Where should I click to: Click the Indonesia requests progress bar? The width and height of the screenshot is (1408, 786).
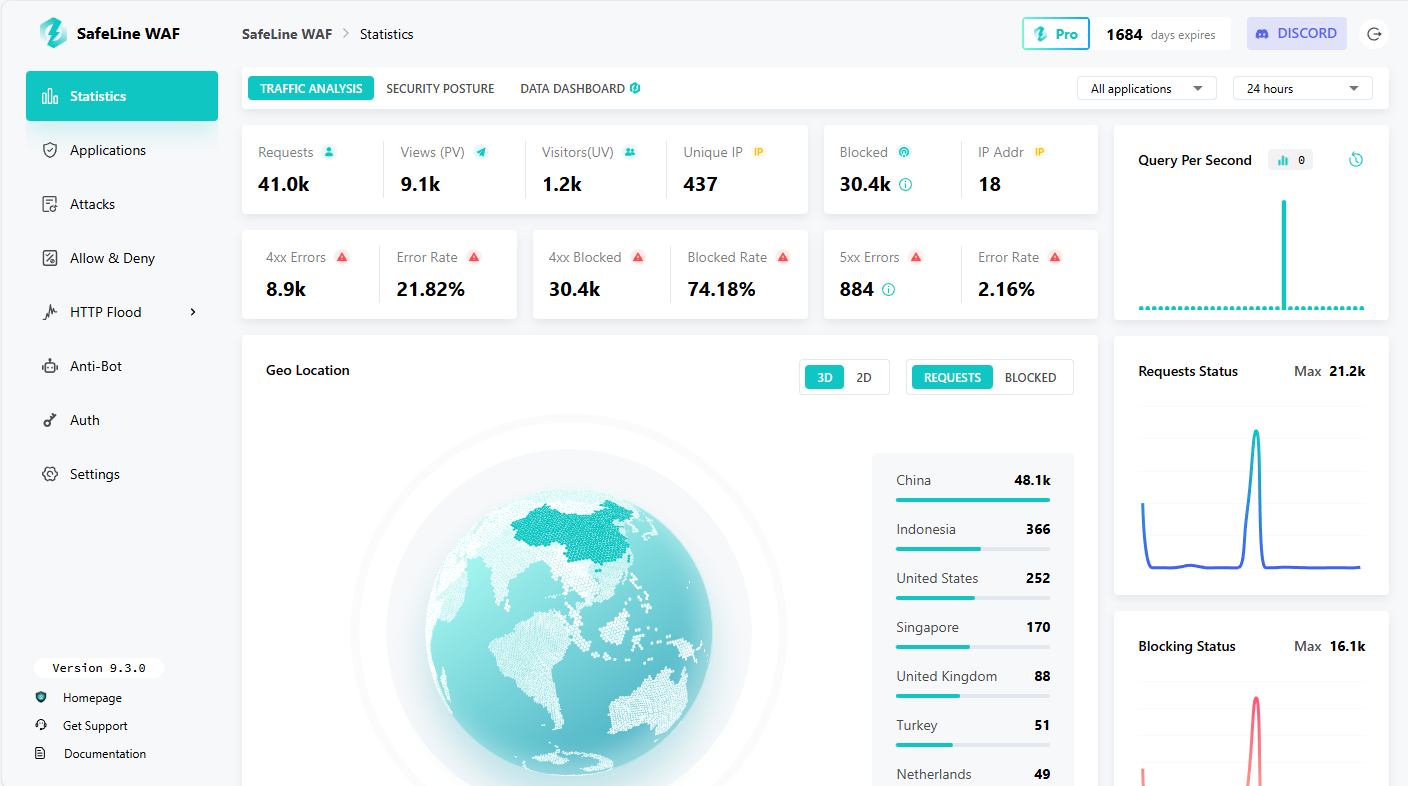coord(973,548)
